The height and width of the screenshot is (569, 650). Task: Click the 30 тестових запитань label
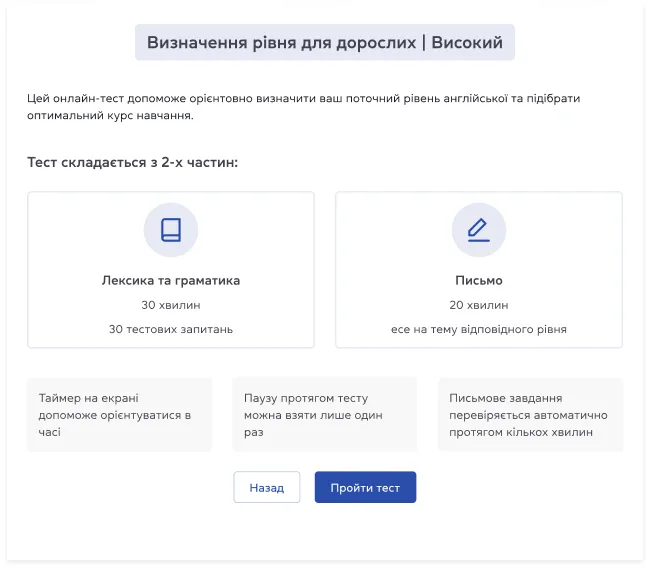point(171,329)
